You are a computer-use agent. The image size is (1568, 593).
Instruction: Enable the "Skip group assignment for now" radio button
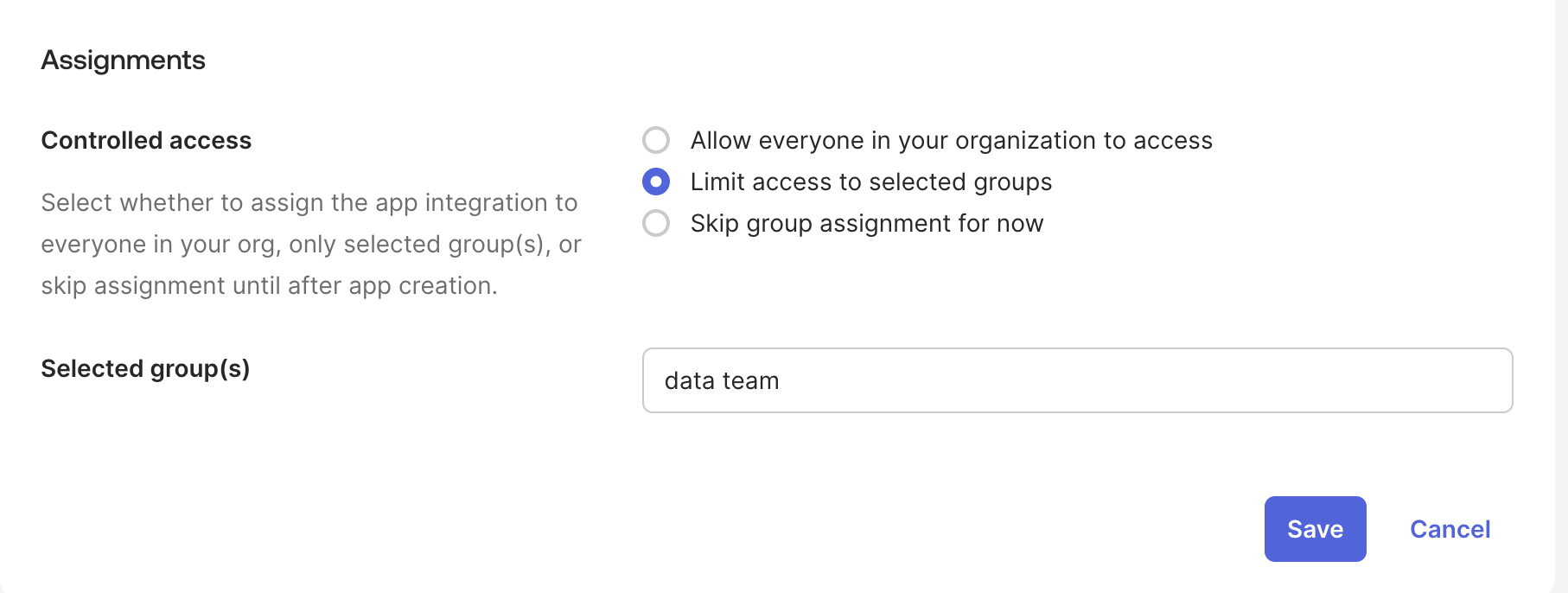[656, 223]
